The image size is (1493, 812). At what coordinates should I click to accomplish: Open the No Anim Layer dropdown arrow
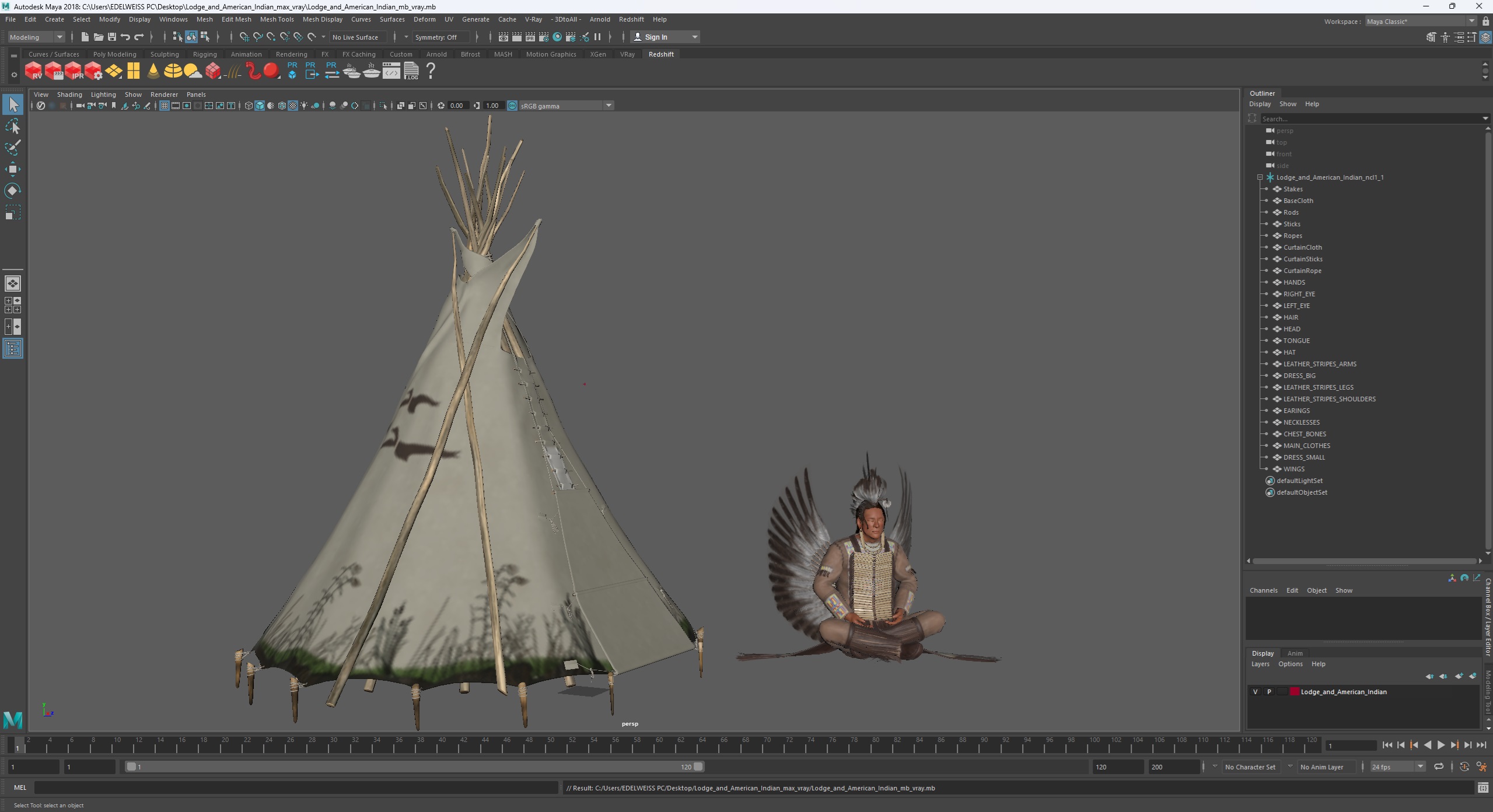pos(1290,766)
